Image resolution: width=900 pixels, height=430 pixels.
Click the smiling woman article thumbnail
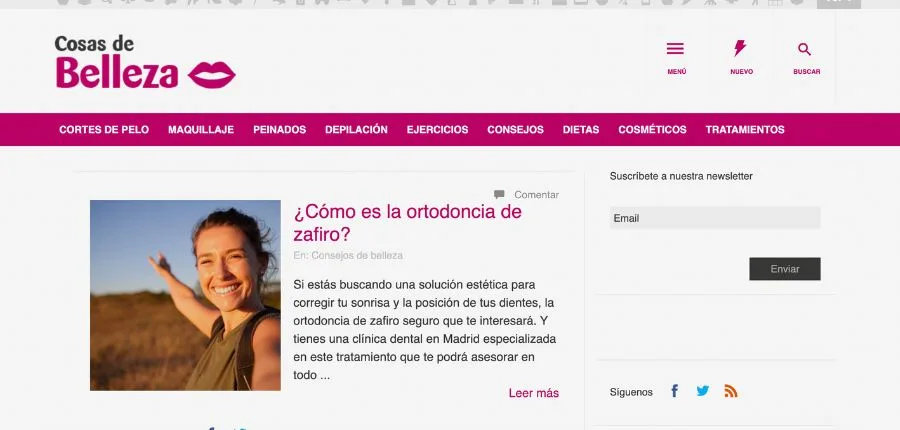pos(185,295)
